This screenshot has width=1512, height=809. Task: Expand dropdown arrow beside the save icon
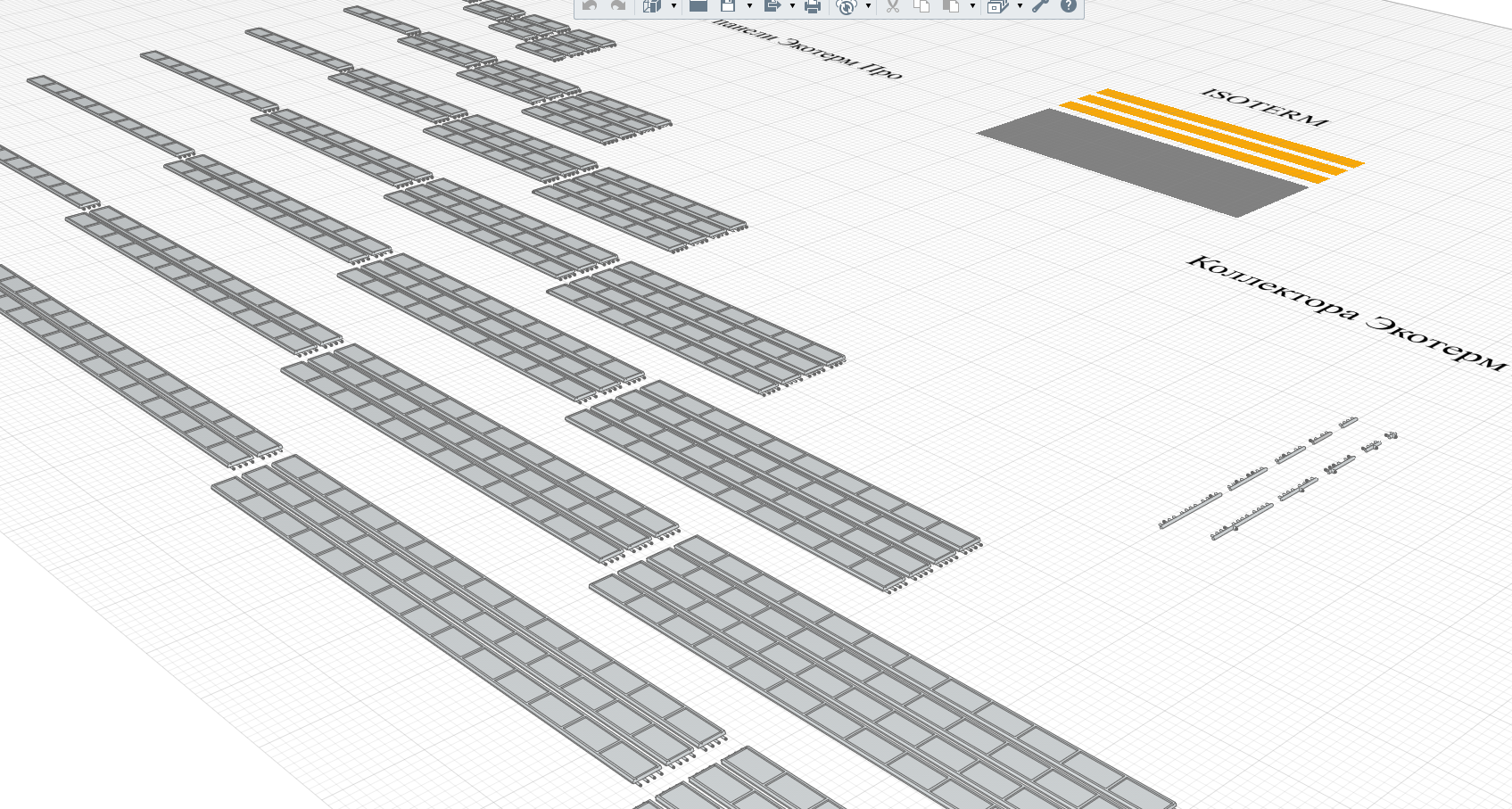[749, 6]
